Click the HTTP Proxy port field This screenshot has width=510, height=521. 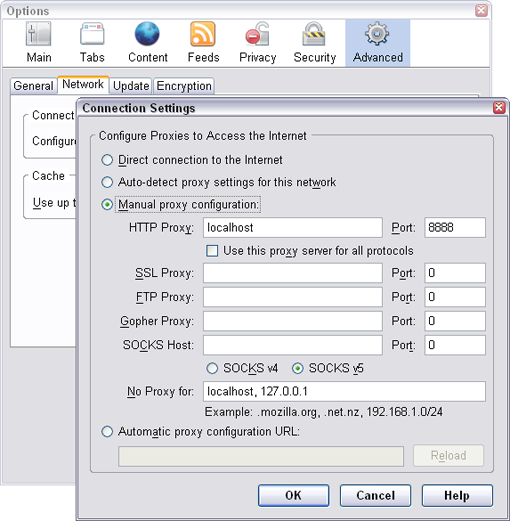pyautogui.click(x=455, y=228)
